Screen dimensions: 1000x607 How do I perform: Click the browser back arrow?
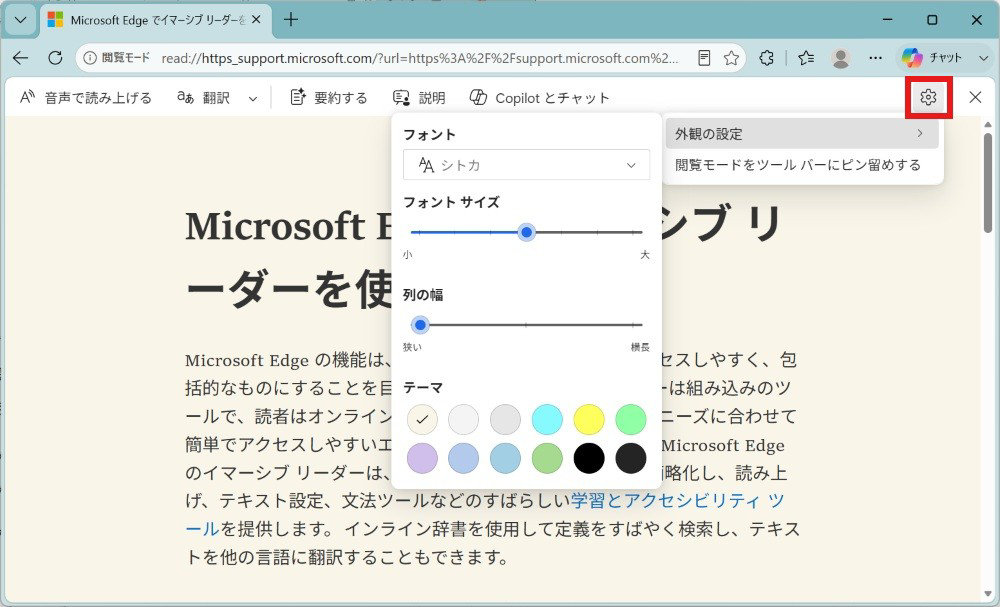pyautogui.click(x=20, y=58)
